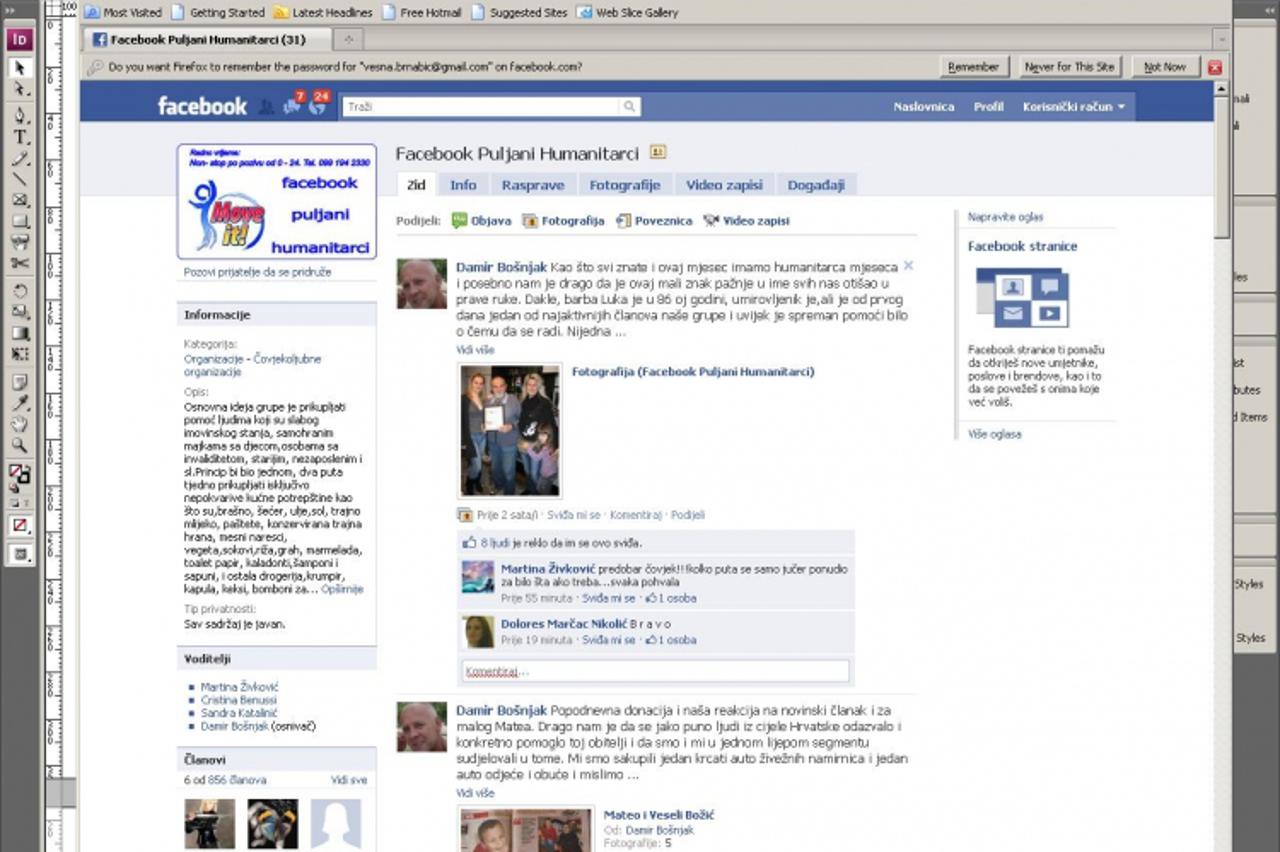Click the Not Now button
This screenshot has width=1280, height=852.
[1164, 67]
